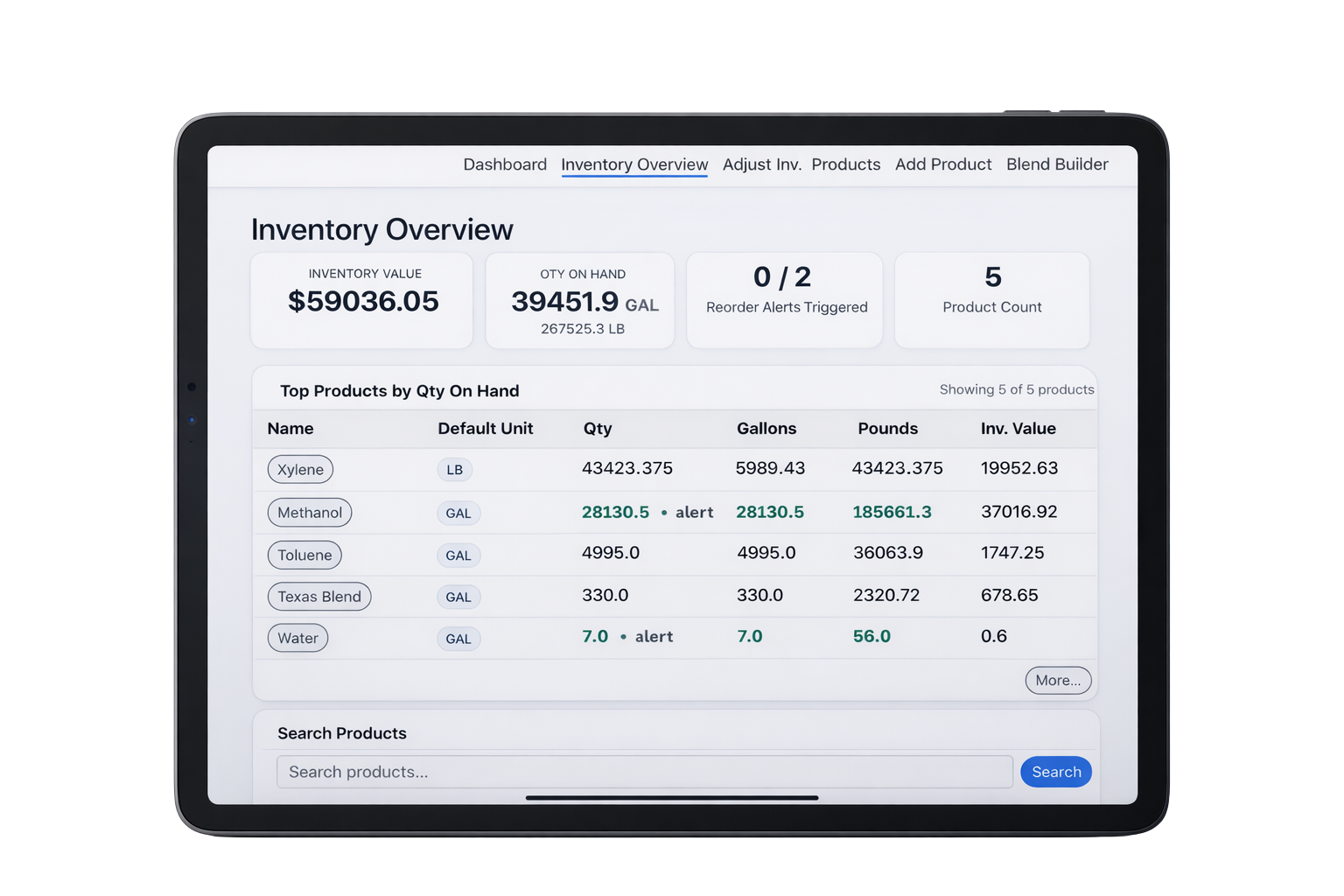Click the Inventory Value summary card
This screenshot has width=1344, height=896.
[x=361, y=300]
